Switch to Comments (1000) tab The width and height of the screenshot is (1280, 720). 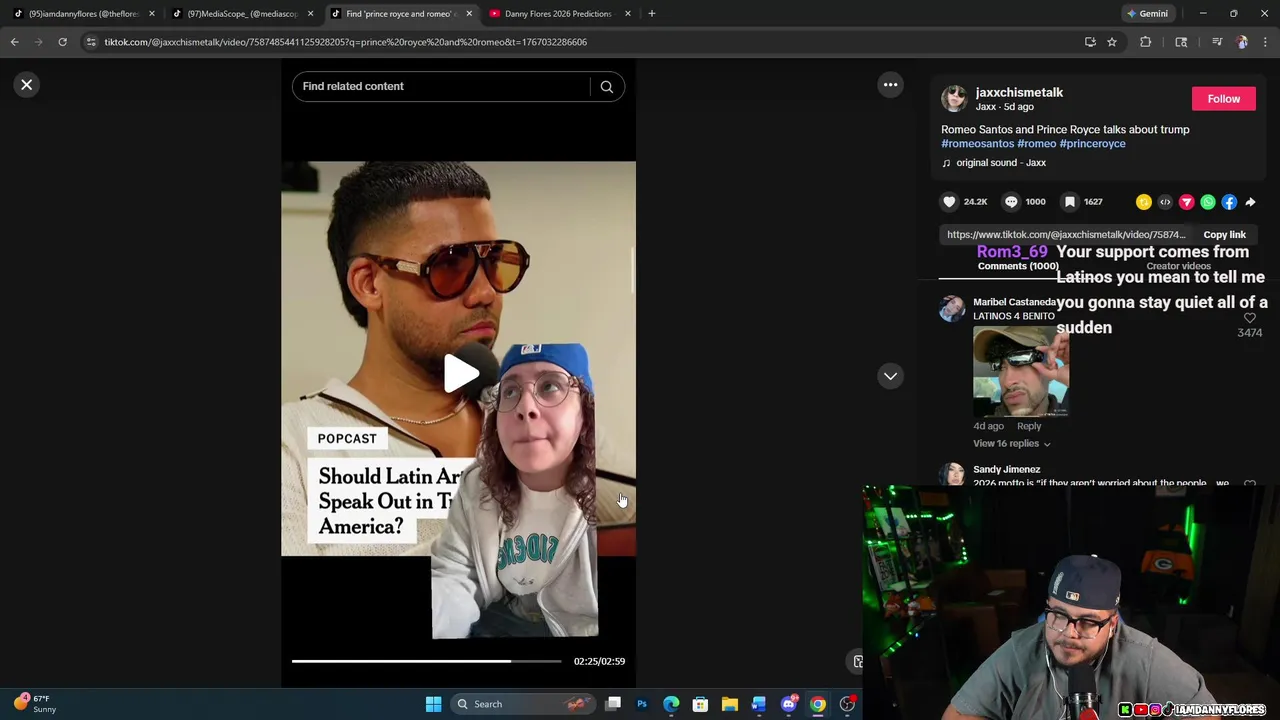tap(1018, 266)
